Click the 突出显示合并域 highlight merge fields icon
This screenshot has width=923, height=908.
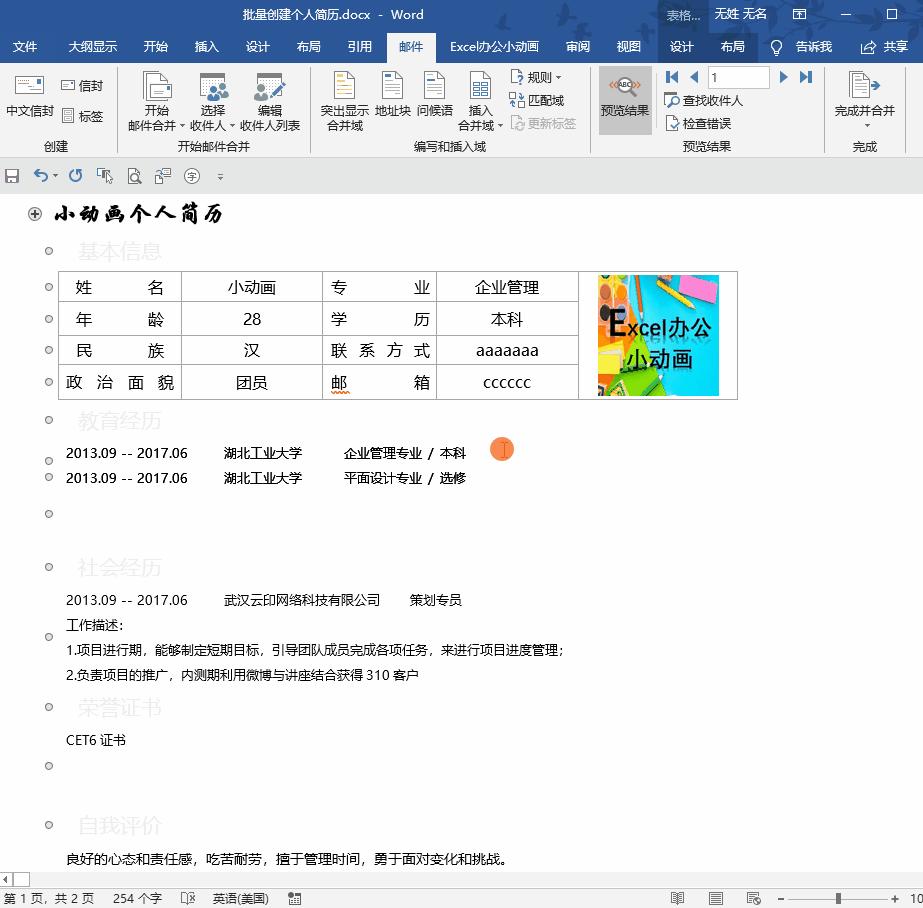pyautogui.click(x=343, y=100)
